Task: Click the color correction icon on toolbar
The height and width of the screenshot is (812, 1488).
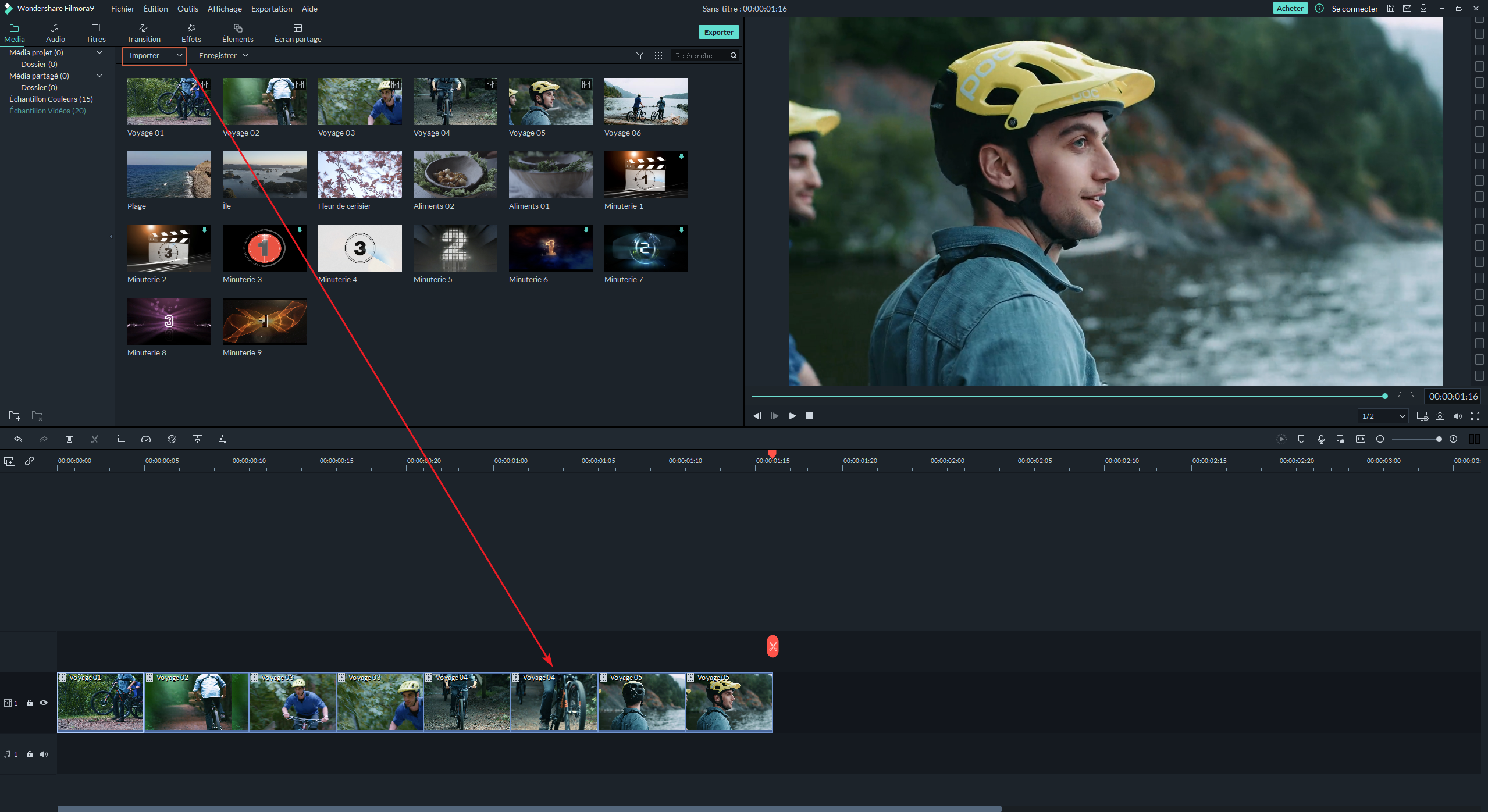Action: pos(171,439)
